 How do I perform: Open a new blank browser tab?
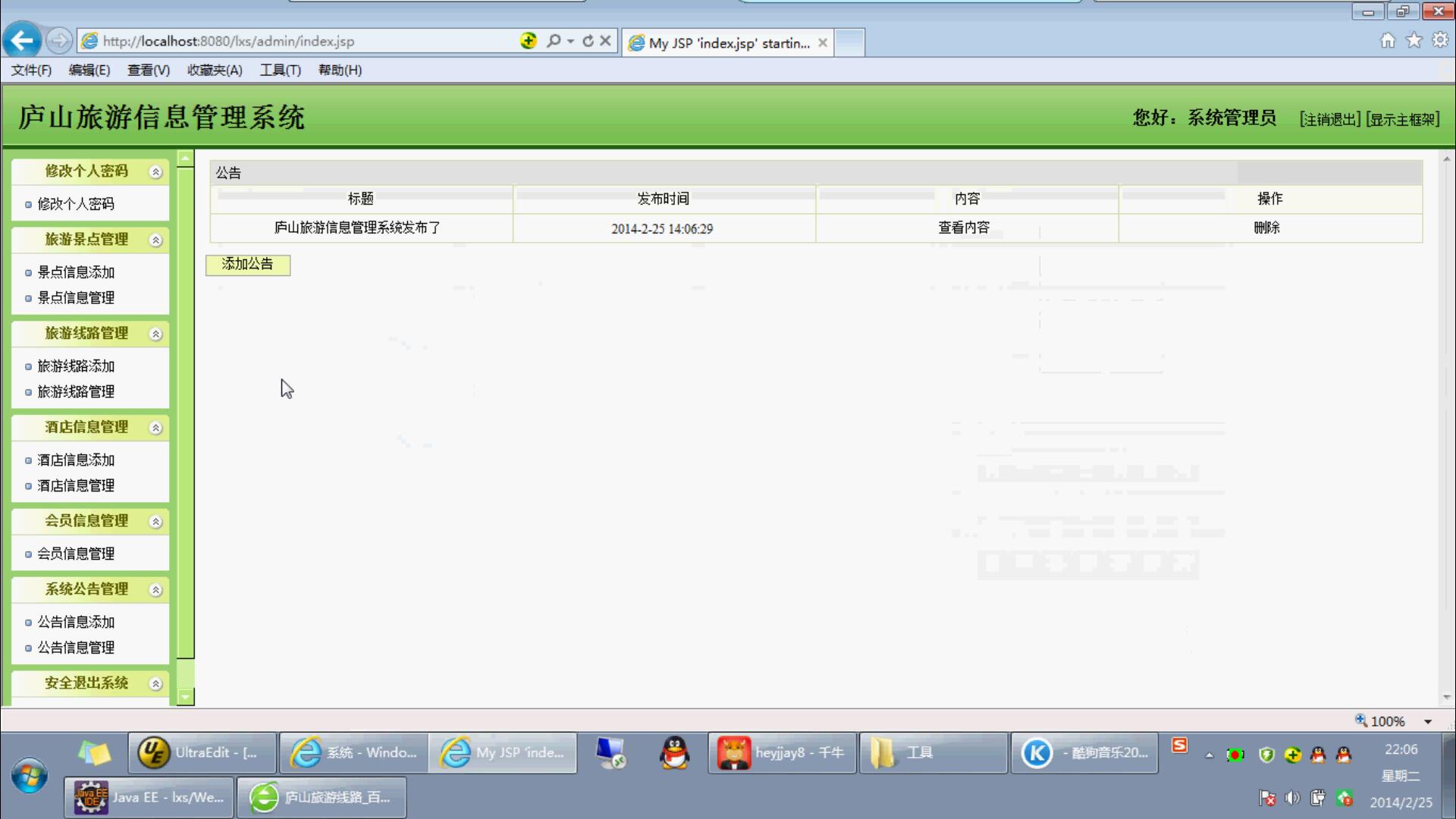[849, 43]
